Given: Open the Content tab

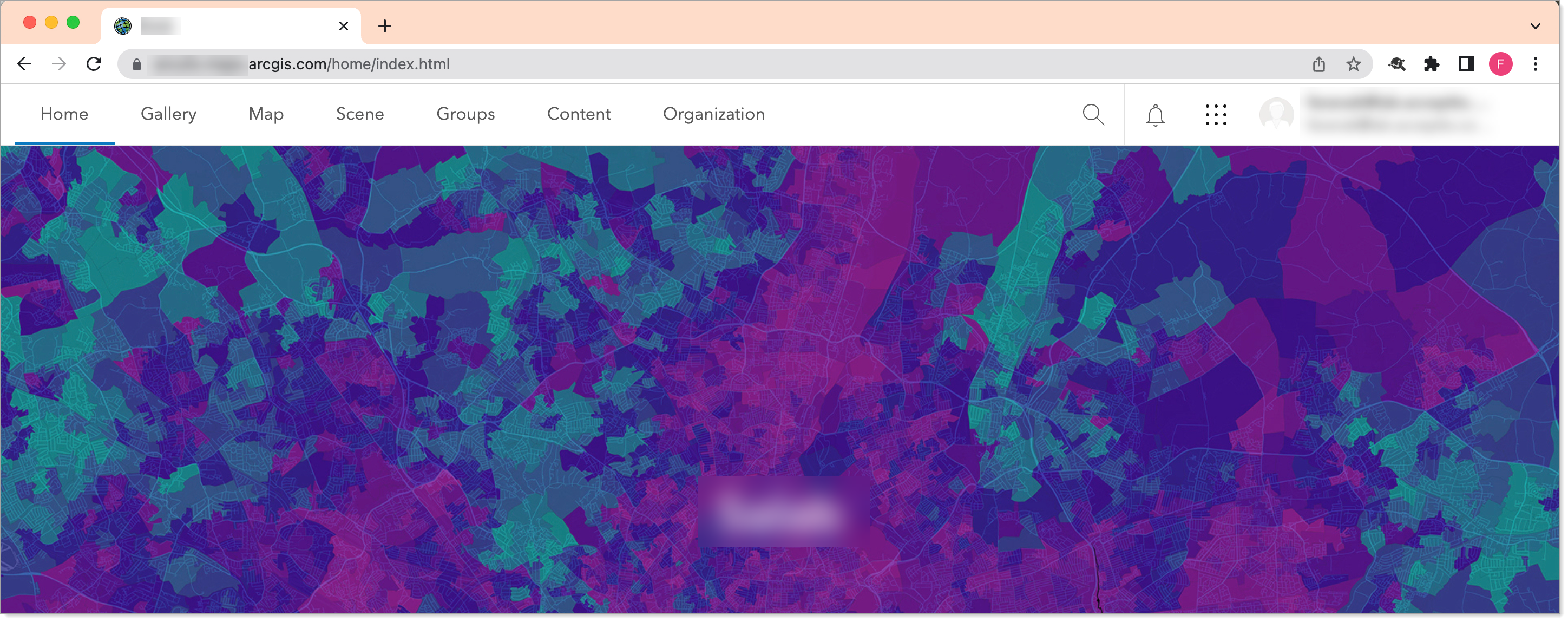Looking at the screenshot, I should (x=579, y=114).
